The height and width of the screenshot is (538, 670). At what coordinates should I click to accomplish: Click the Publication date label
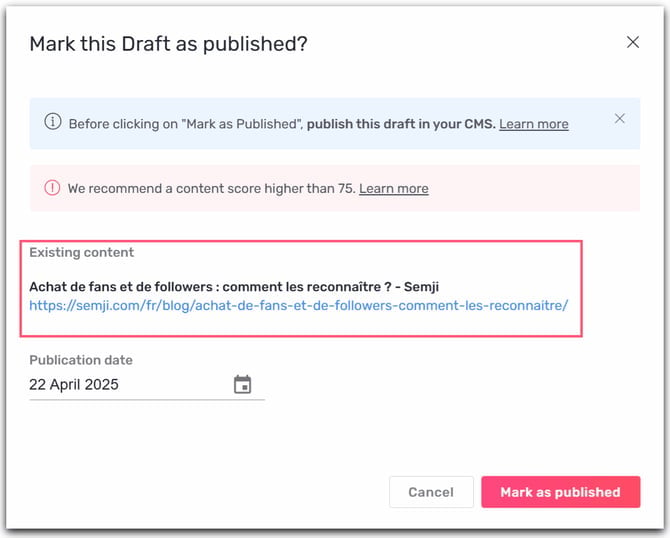[x=81, y=360]
